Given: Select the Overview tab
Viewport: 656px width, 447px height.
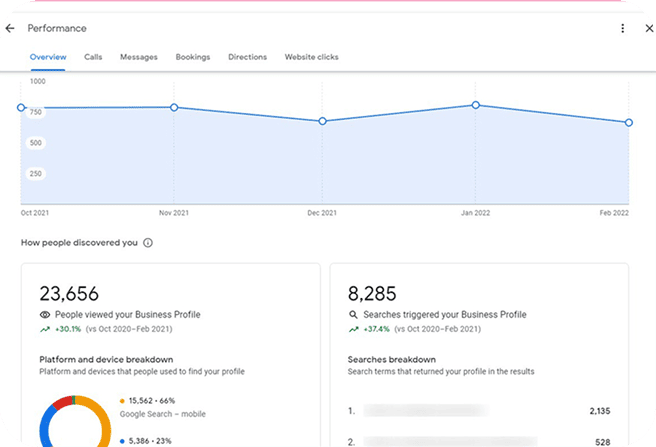Looking at the screenshot, I should pyautogui.click(x=48, y=57).
